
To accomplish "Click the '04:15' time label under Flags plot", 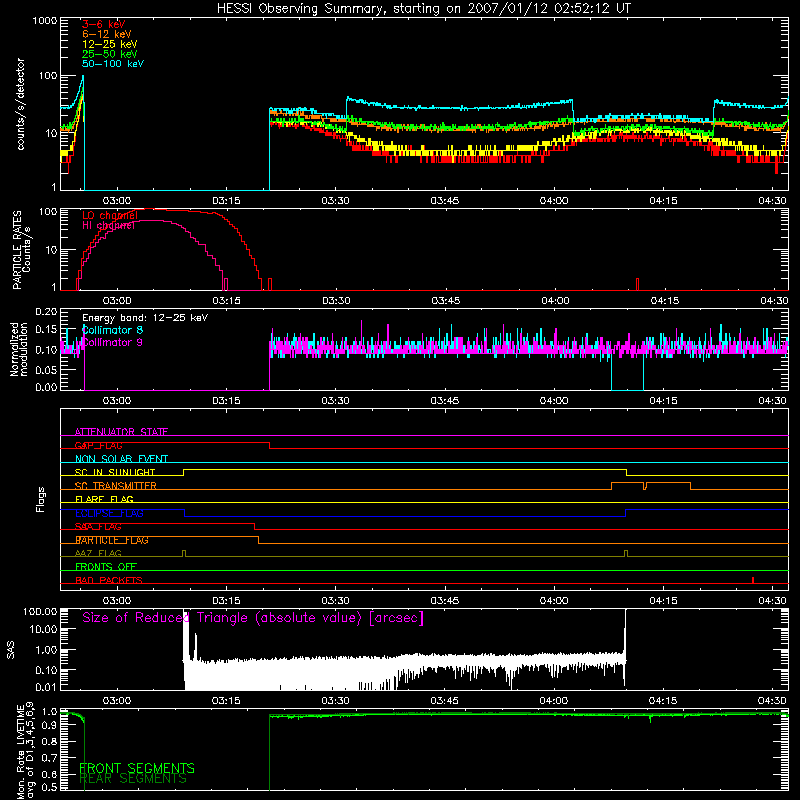I will pyautogui.click(x=663, y=601).
